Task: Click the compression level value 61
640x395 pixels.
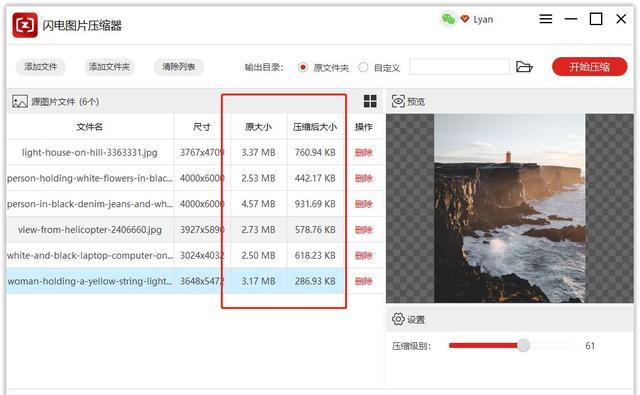Action: point(590,346)
